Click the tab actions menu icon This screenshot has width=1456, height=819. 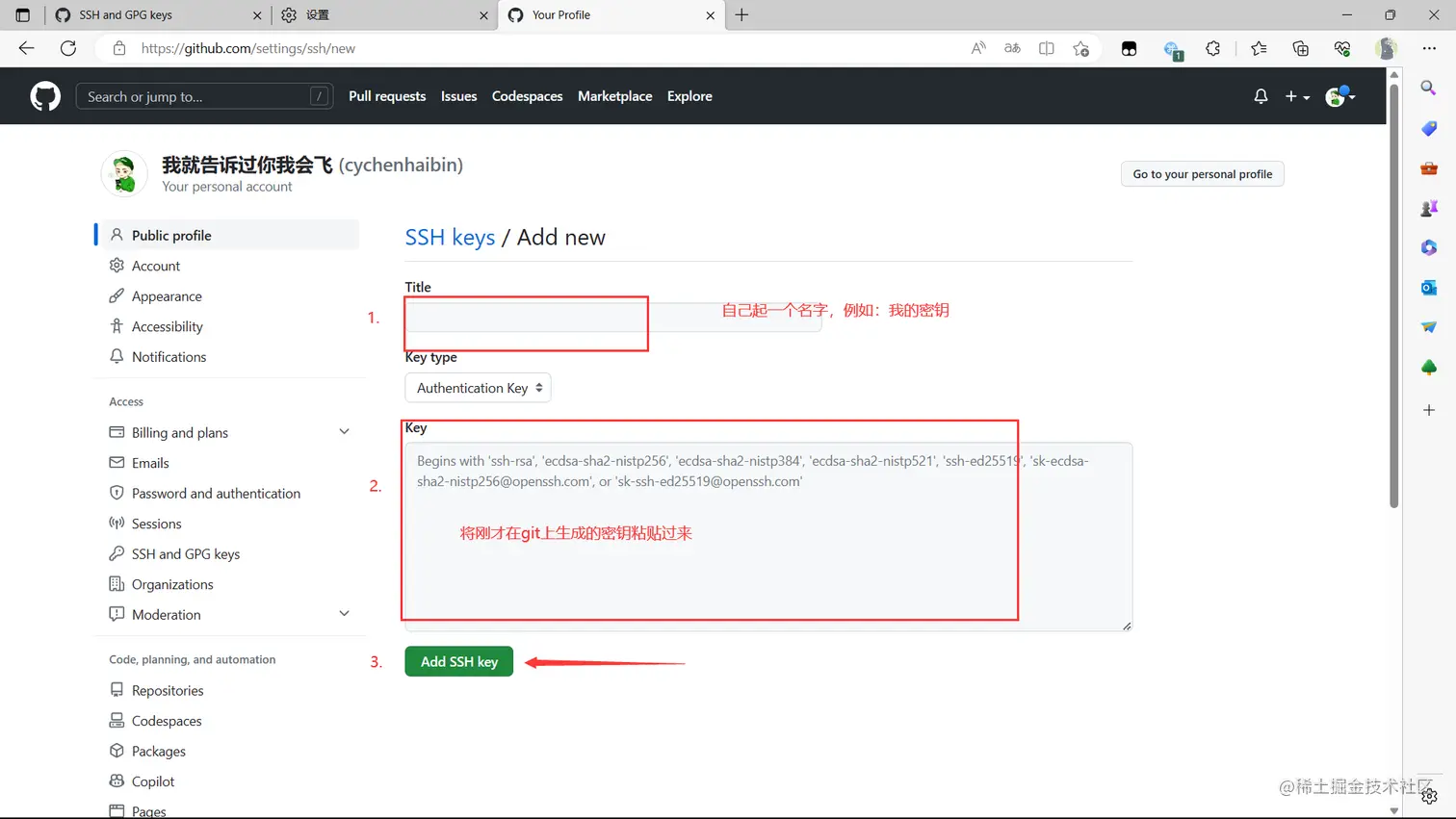click(23, 15)
